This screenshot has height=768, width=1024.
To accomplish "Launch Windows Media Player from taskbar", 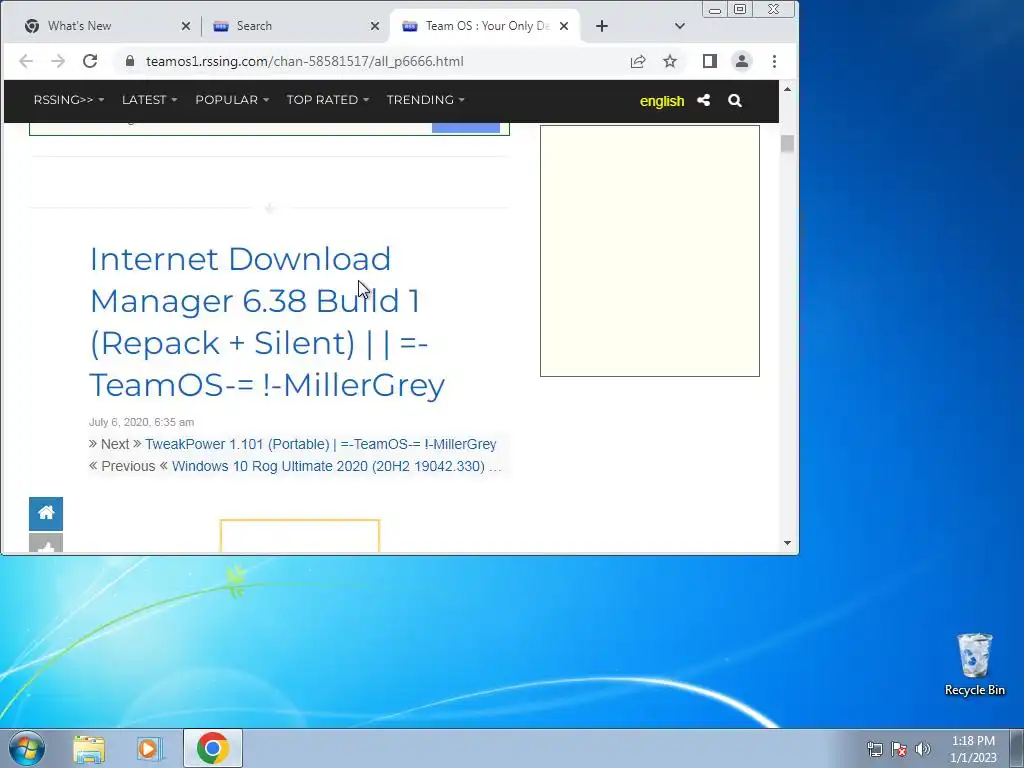I will click(x=150, y=749).
